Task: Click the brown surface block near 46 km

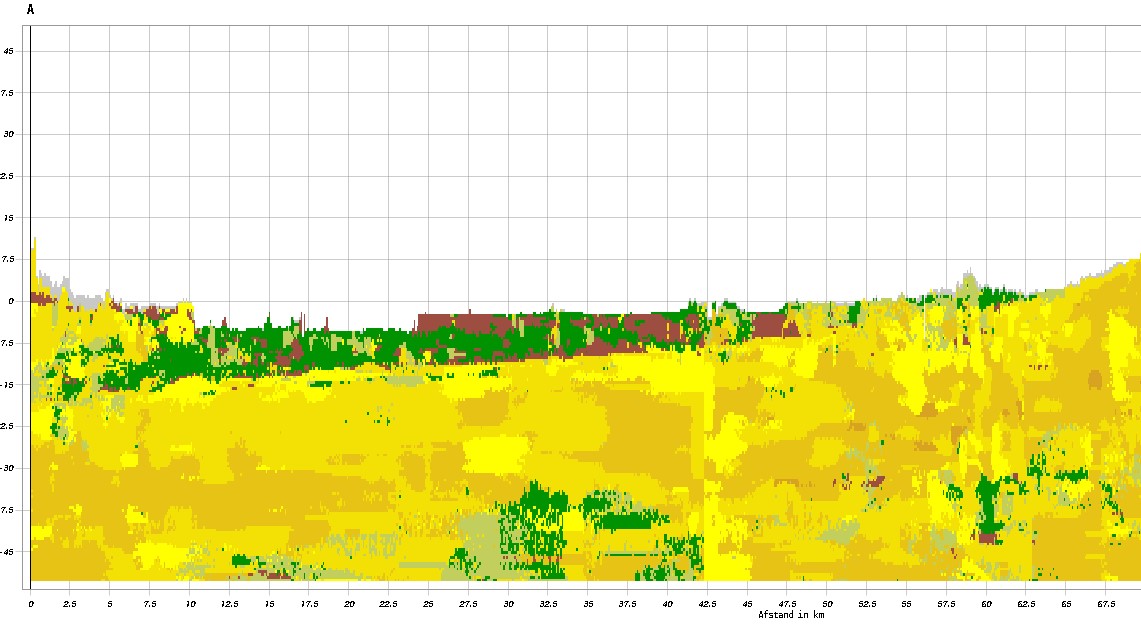Action: coord(768,325)
